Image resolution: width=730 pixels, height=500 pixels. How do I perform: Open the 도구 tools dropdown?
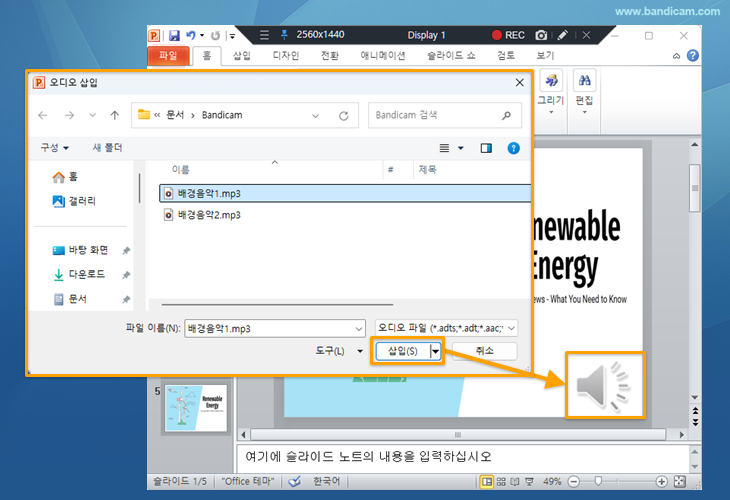click(339, 351)
